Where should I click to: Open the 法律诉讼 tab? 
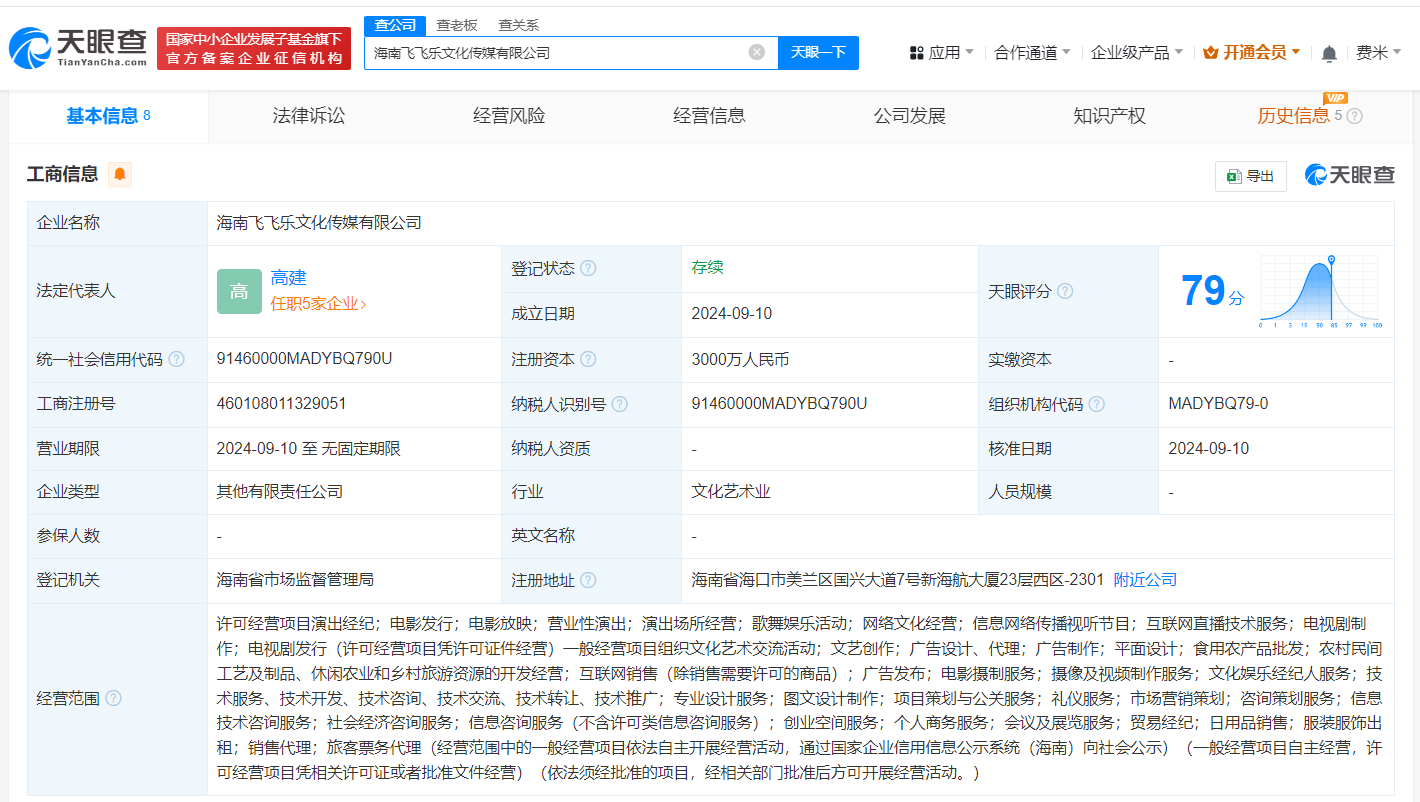click(x=307, y=115)
